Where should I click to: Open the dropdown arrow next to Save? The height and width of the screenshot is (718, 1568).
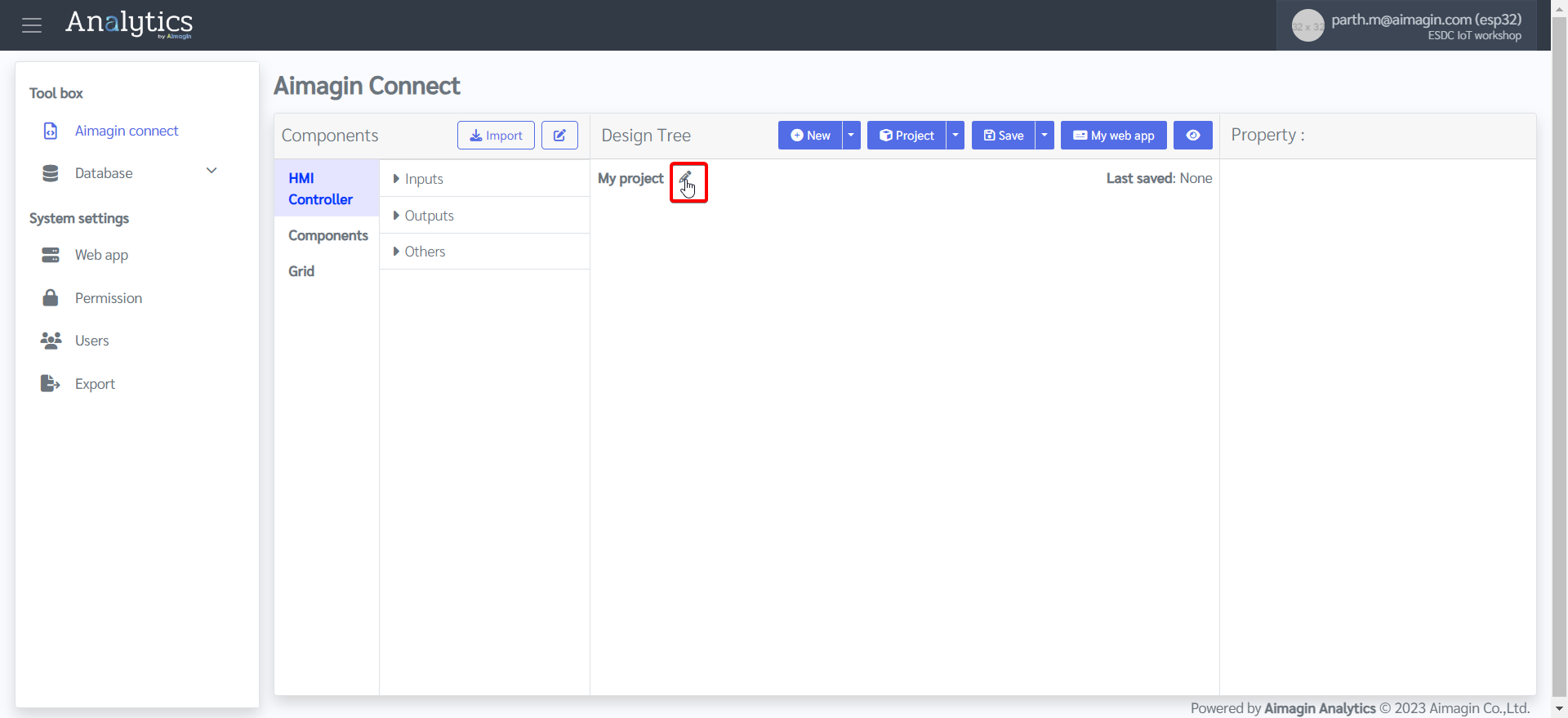(1045, 136)
